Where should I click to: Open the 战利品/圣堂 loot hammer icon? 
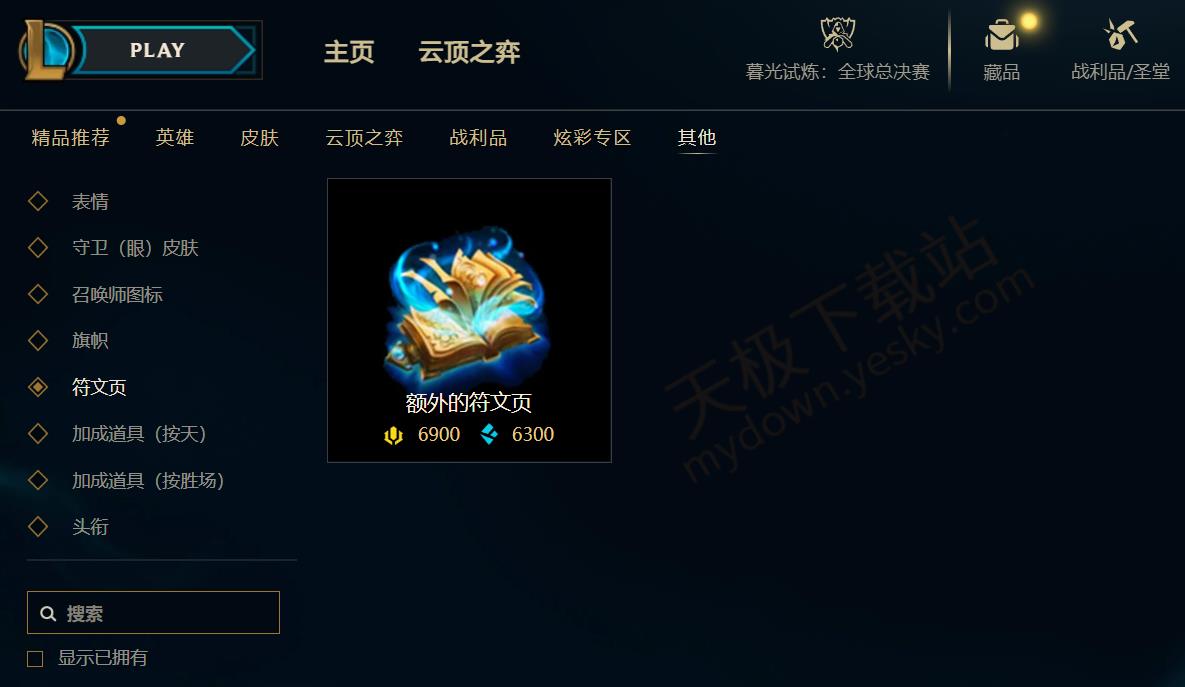[x=1121, y=34]
